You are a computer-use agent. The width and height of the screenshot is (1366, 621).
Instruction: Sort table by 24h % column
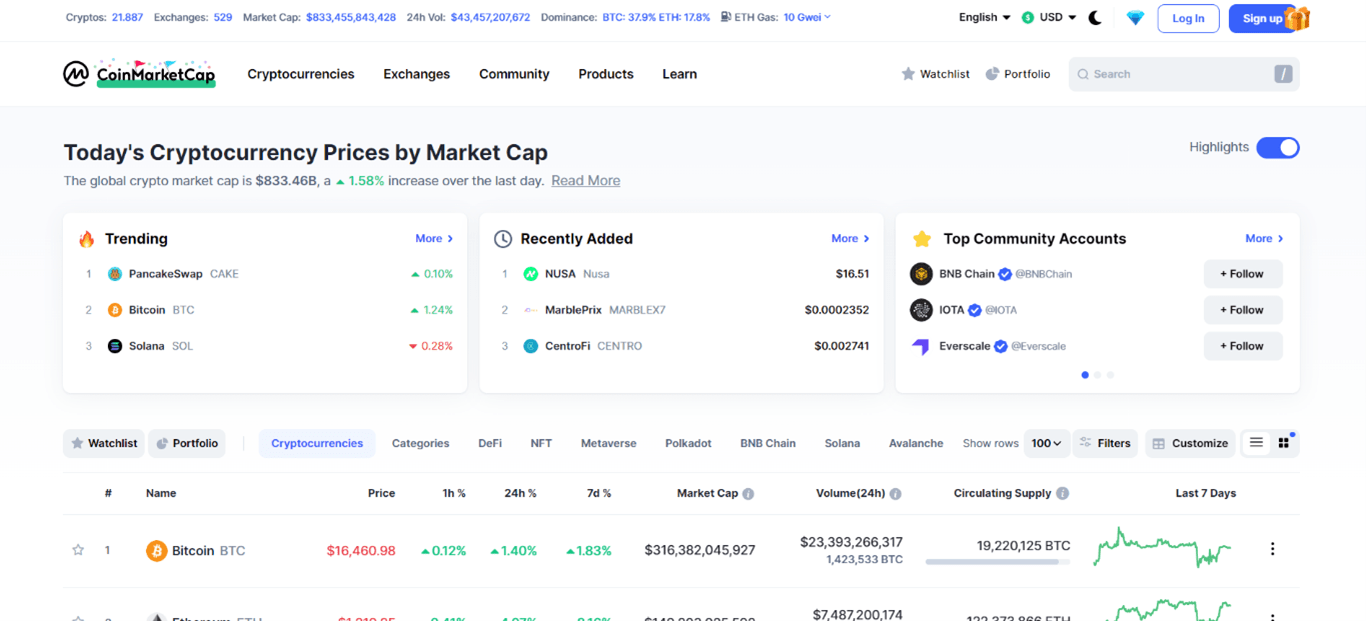(520, 494)
